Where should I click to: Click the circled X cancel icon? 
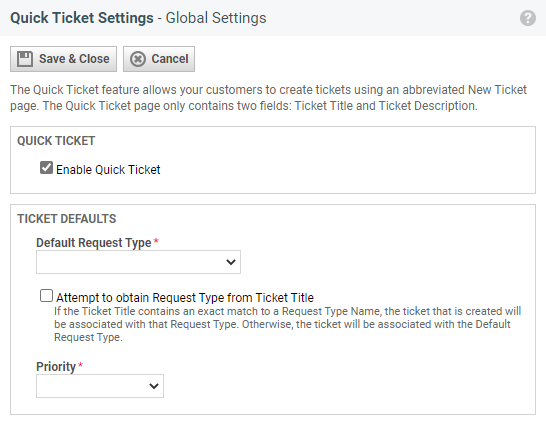pos(138,59)
